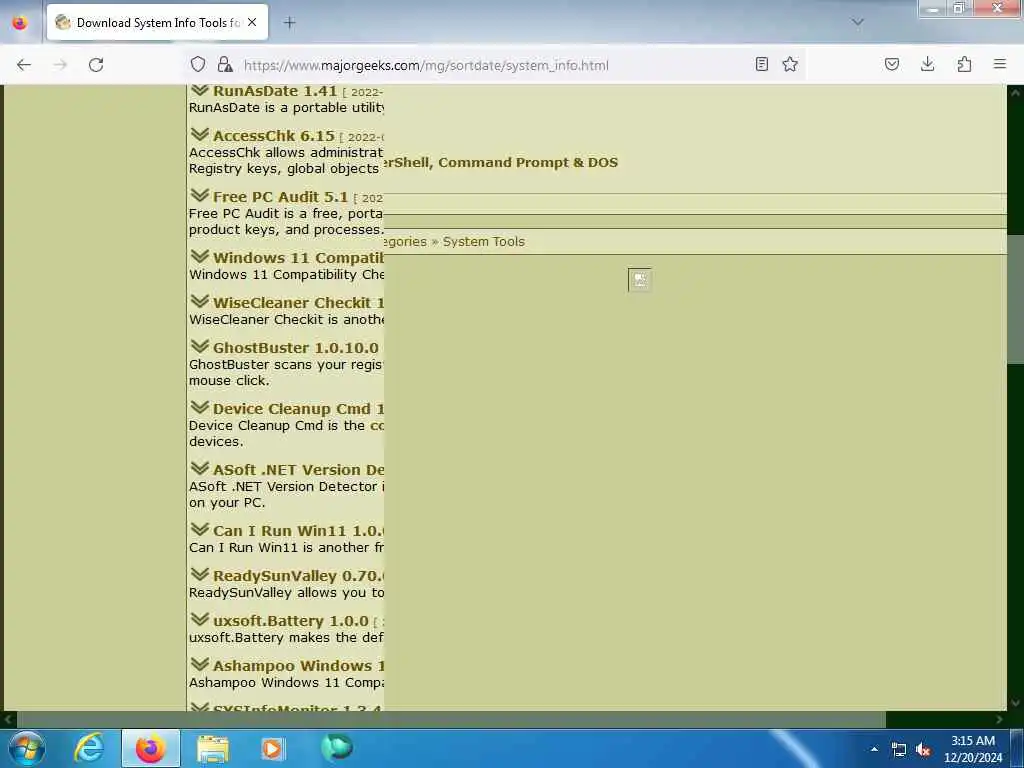Open the extensions puzzle icon
This screenshot has height=768, width=1024.
coord(964,64)
